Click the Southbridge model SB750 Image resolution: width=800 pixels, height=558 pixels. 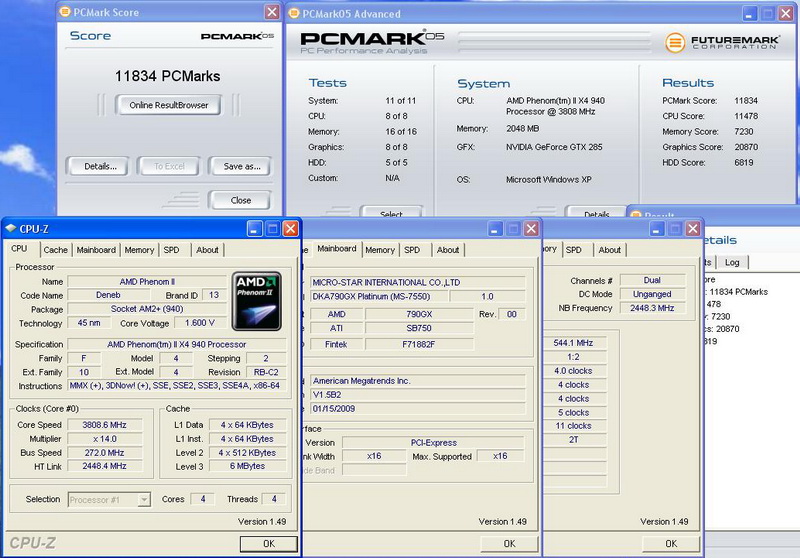(x=419, y=328)
